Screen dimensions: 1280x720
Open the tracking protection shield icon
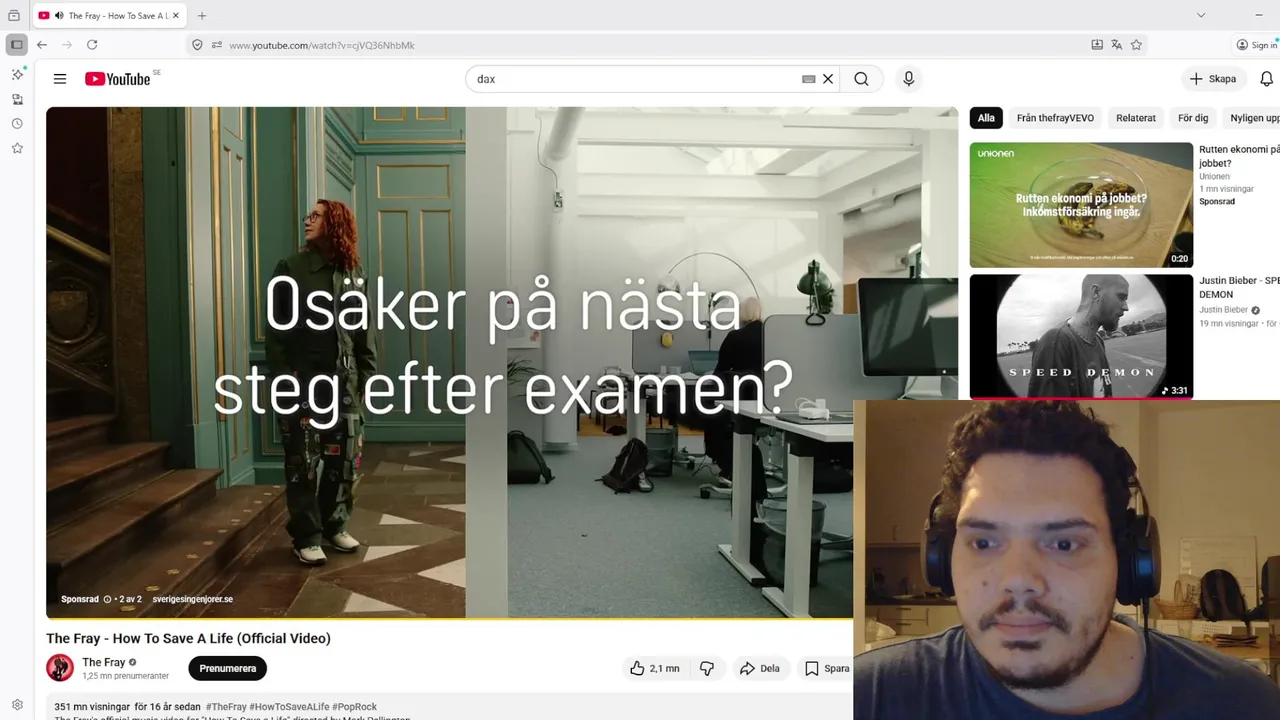point(197,45)
